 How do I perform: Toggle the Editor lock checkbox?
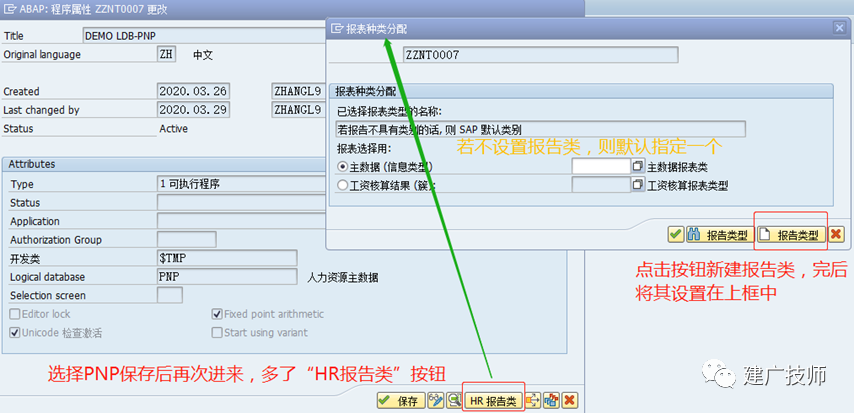tap(15, 314)
